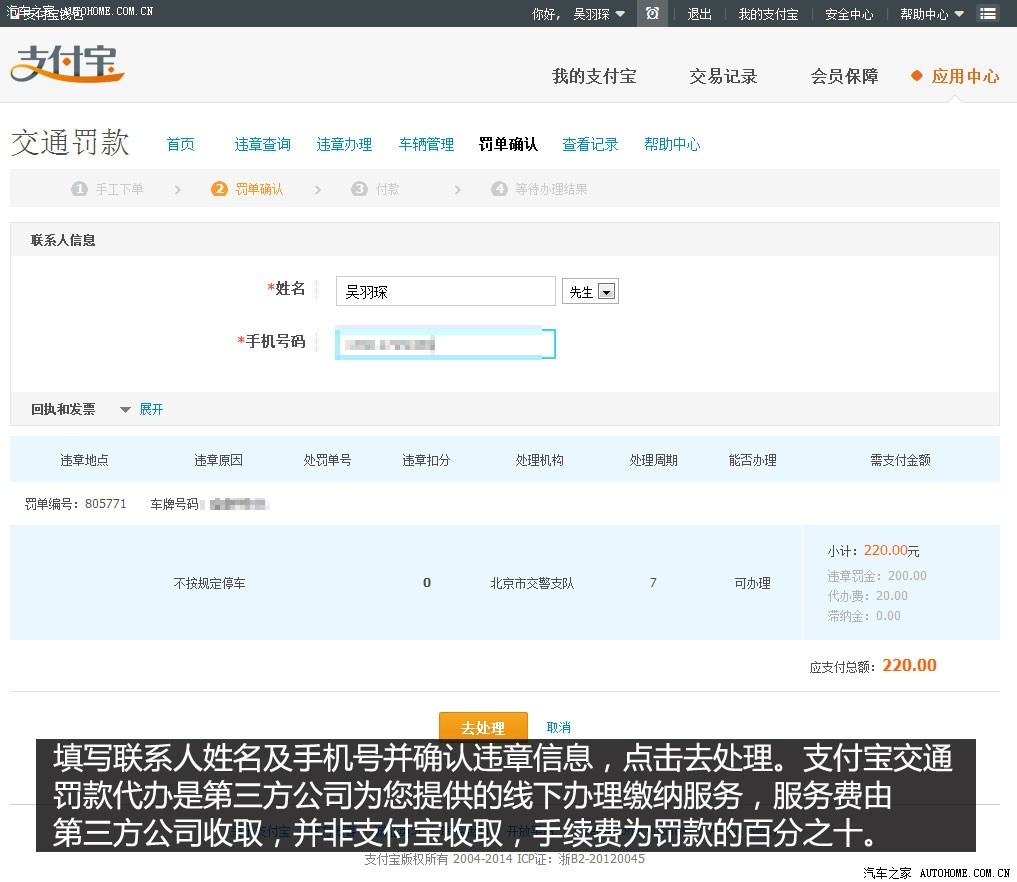Viewport: 1017px width, 882px height.
Task: Click the 处罚单号 column header
Action: click(328, 460)
